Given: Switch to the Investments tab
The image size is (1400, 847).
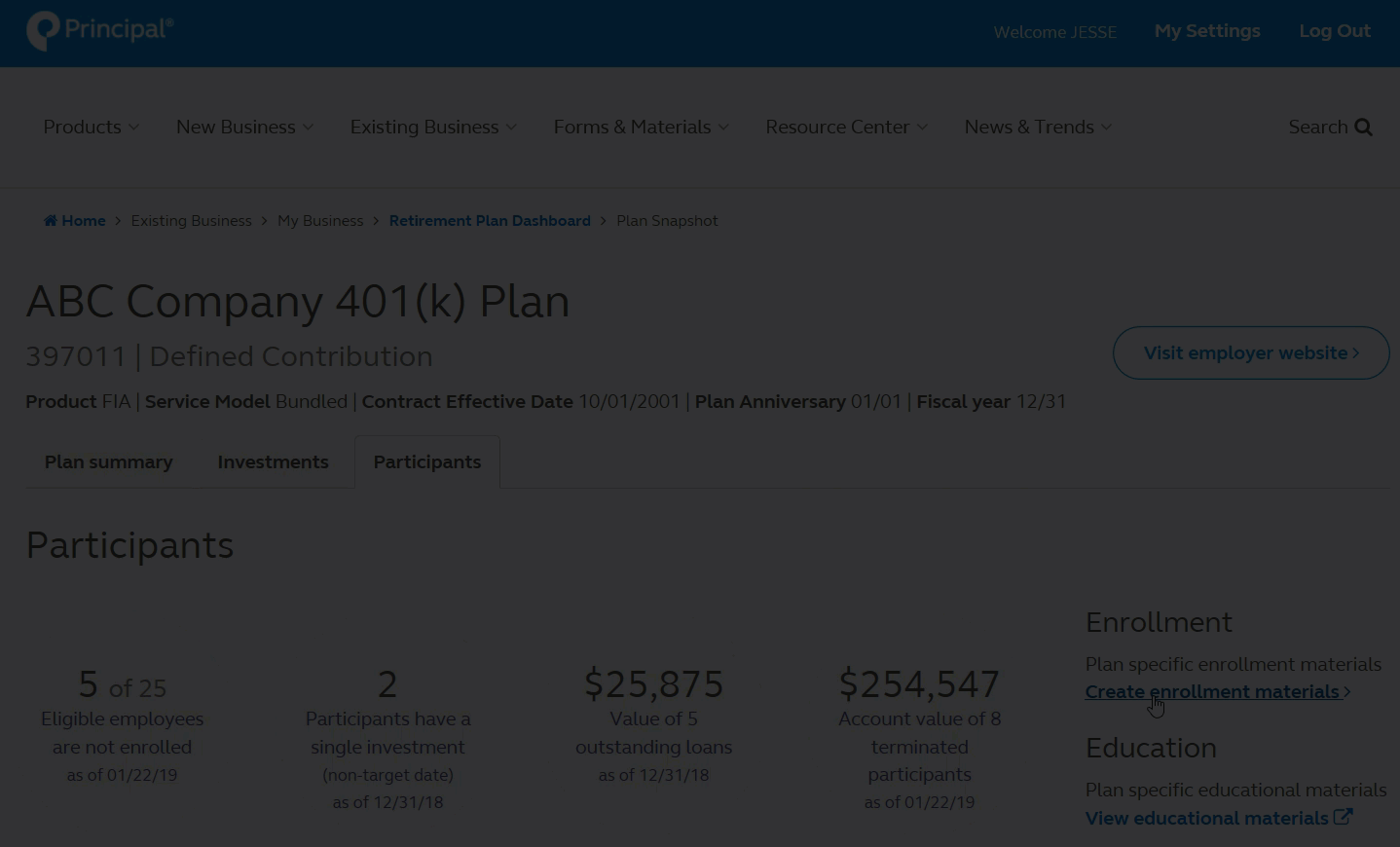Looking at the screenshot, I should pos(273,462).
